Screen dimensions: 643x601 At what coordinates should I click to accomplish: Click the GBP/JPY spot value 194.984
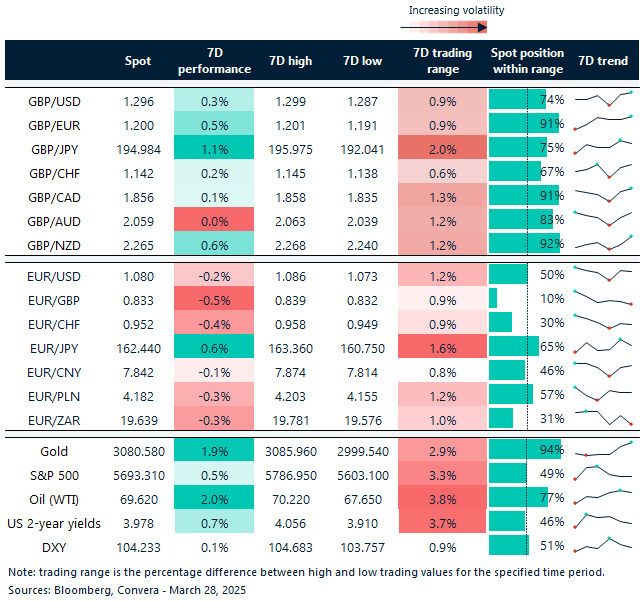139,150
